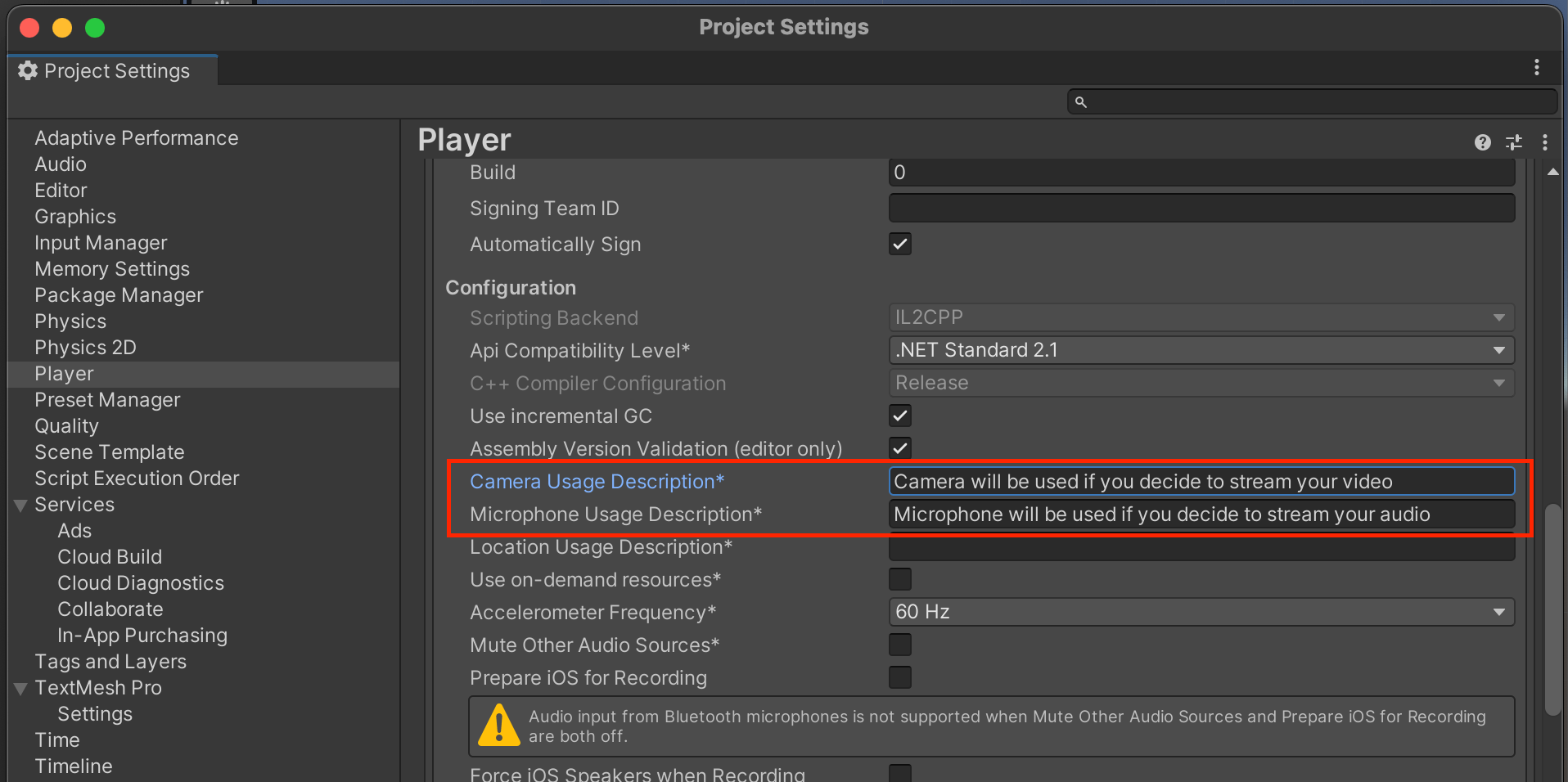Open the kebab menu beside Player presets icon
The height and width of the screenshot is (782, 1568).
[1544, 142]
